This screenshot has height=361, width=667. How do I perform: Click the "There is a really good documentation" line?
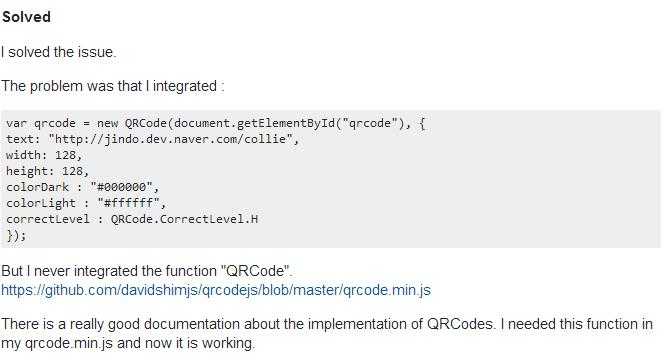pos(327,324)
